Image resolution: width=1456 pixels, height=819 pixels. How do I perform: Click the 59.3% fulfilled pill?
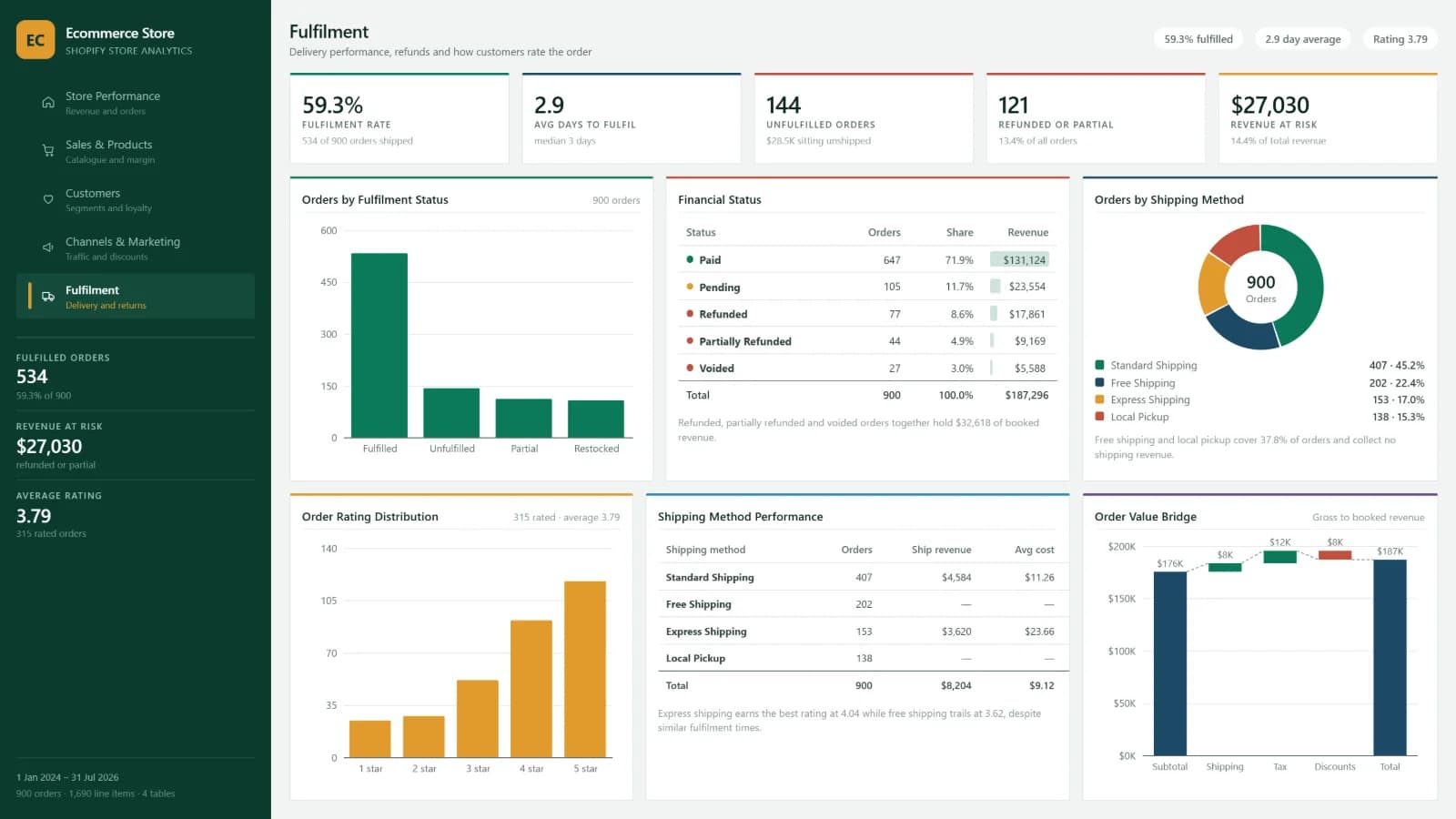pos(1198,39)
